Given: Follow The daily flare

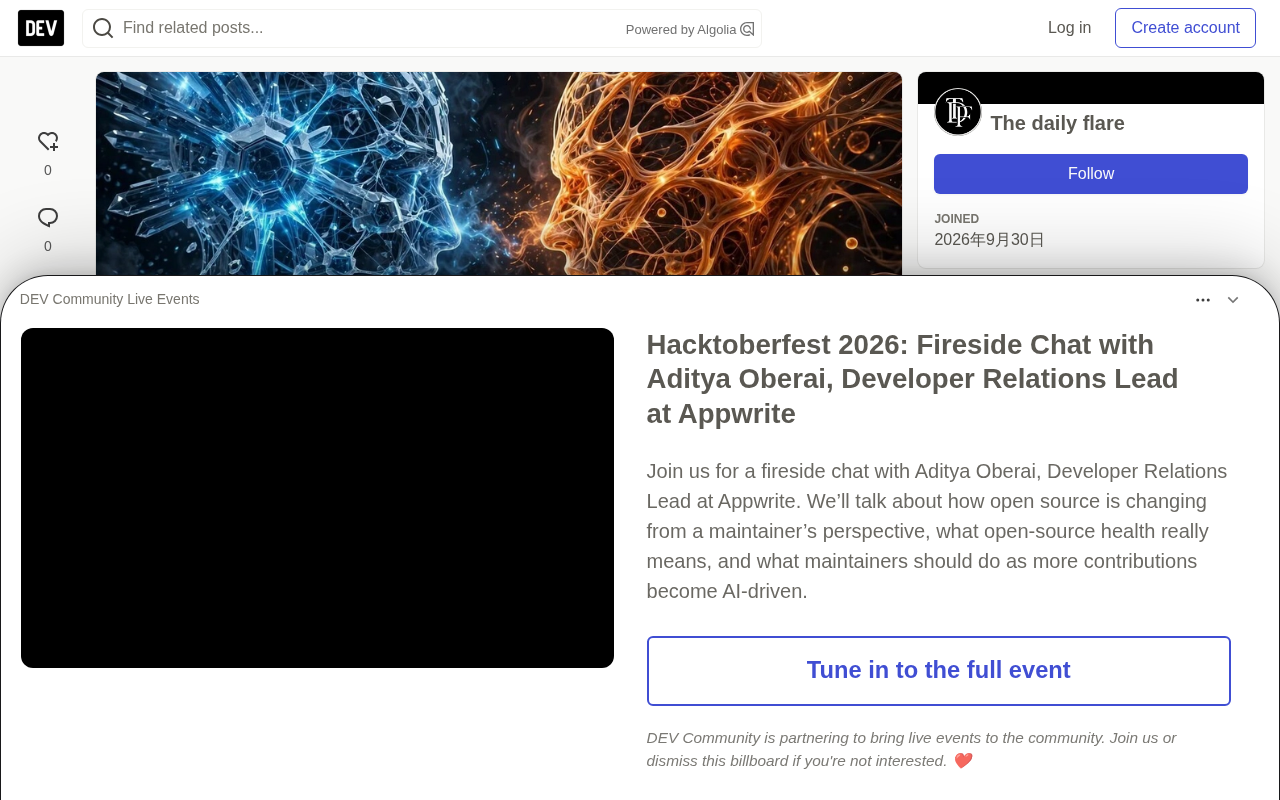Looking at the screenshot, I should pos(1091,174).
